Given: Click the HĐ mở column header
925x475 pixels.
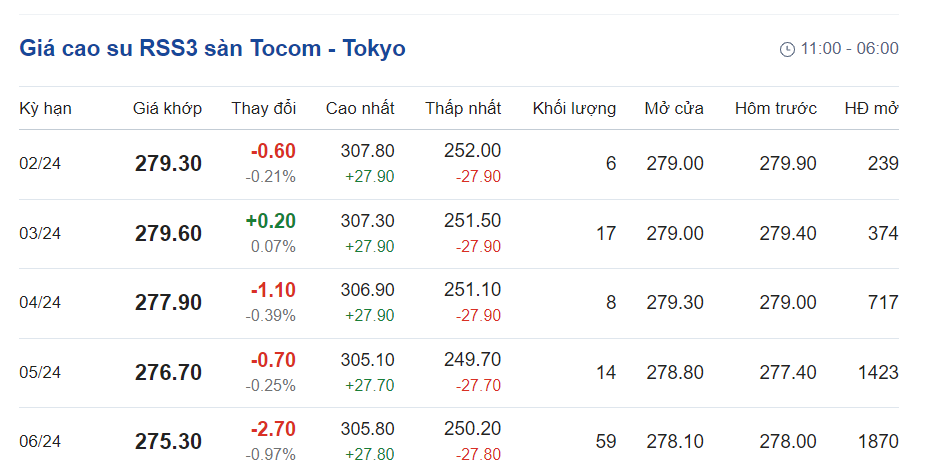Looking at the screenshot, I should (x=871, y=108).
